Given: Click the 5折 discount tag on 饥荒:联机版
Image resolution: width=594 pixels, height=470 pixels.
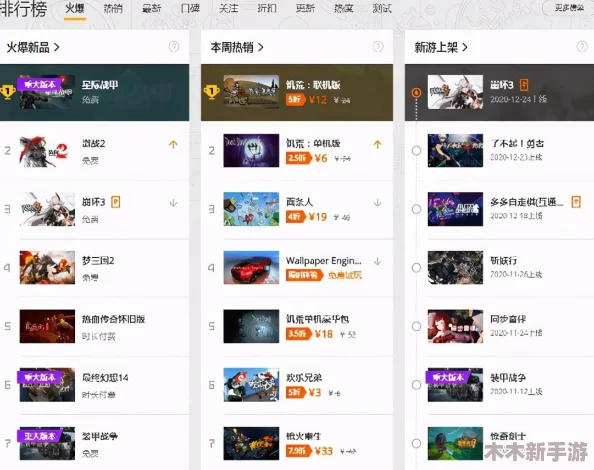Looking at the screenshot, I should [295, 100].
